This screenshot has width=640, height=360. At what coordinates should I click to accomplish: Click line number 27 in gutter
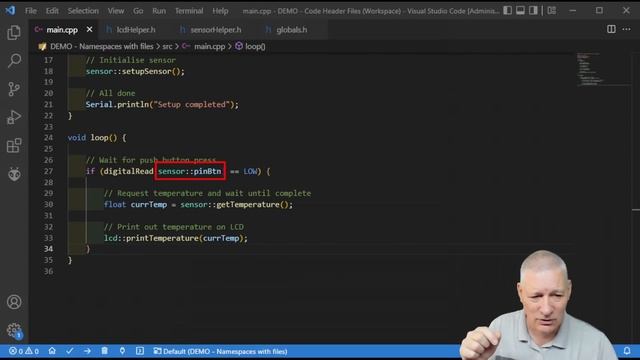[x=48, y=171]
